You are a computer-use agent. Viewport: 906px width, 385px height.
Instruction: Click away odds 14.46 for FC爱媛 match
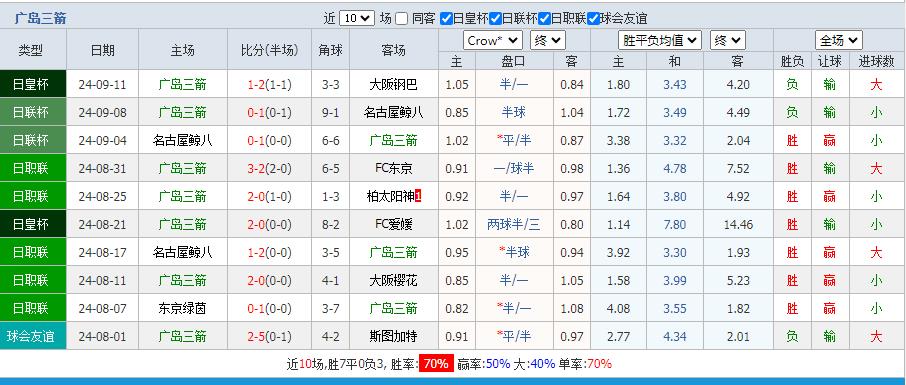[738, 224]
